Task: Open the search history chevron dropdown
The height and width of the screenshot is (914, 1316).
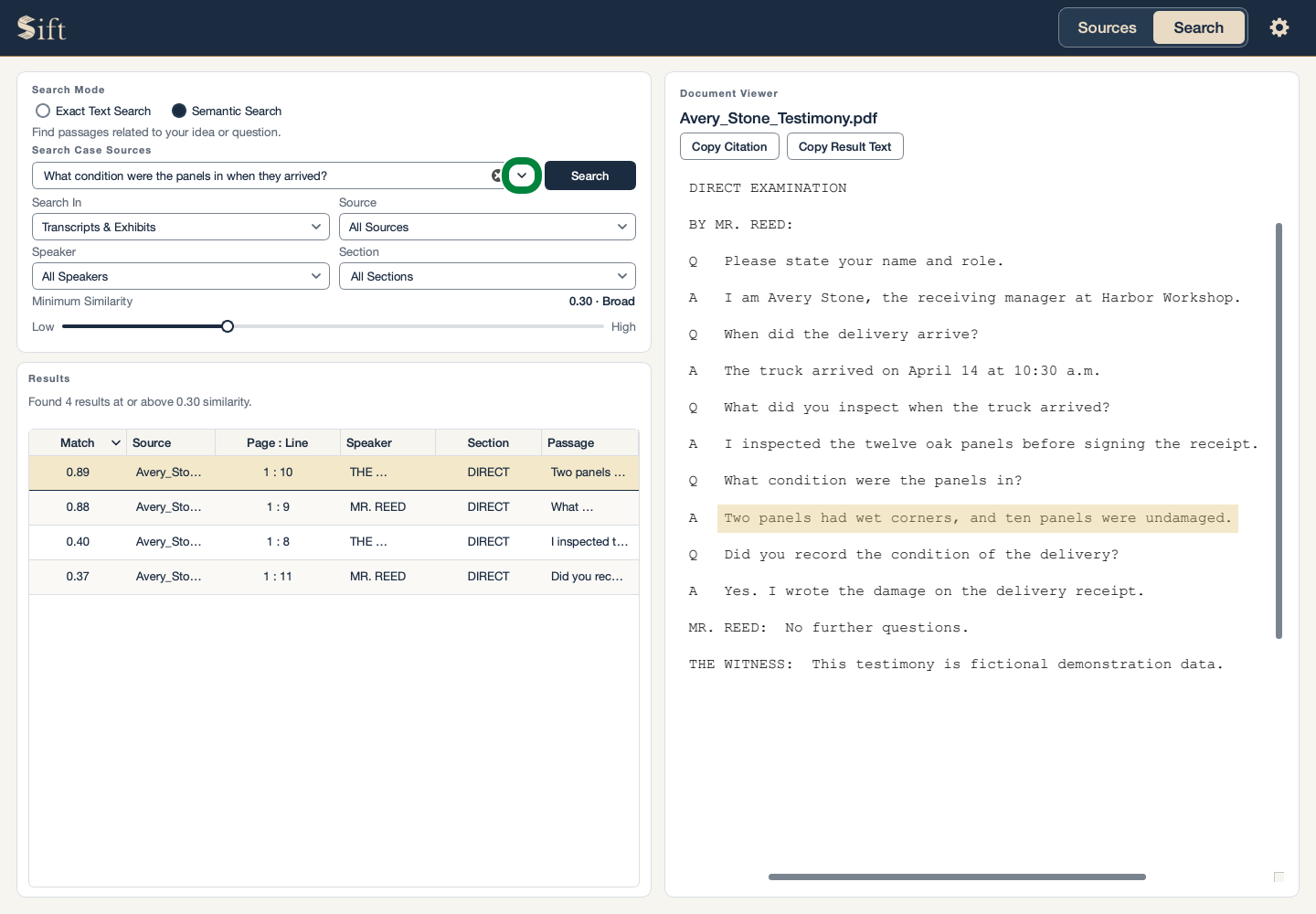Action: point(522,175)
